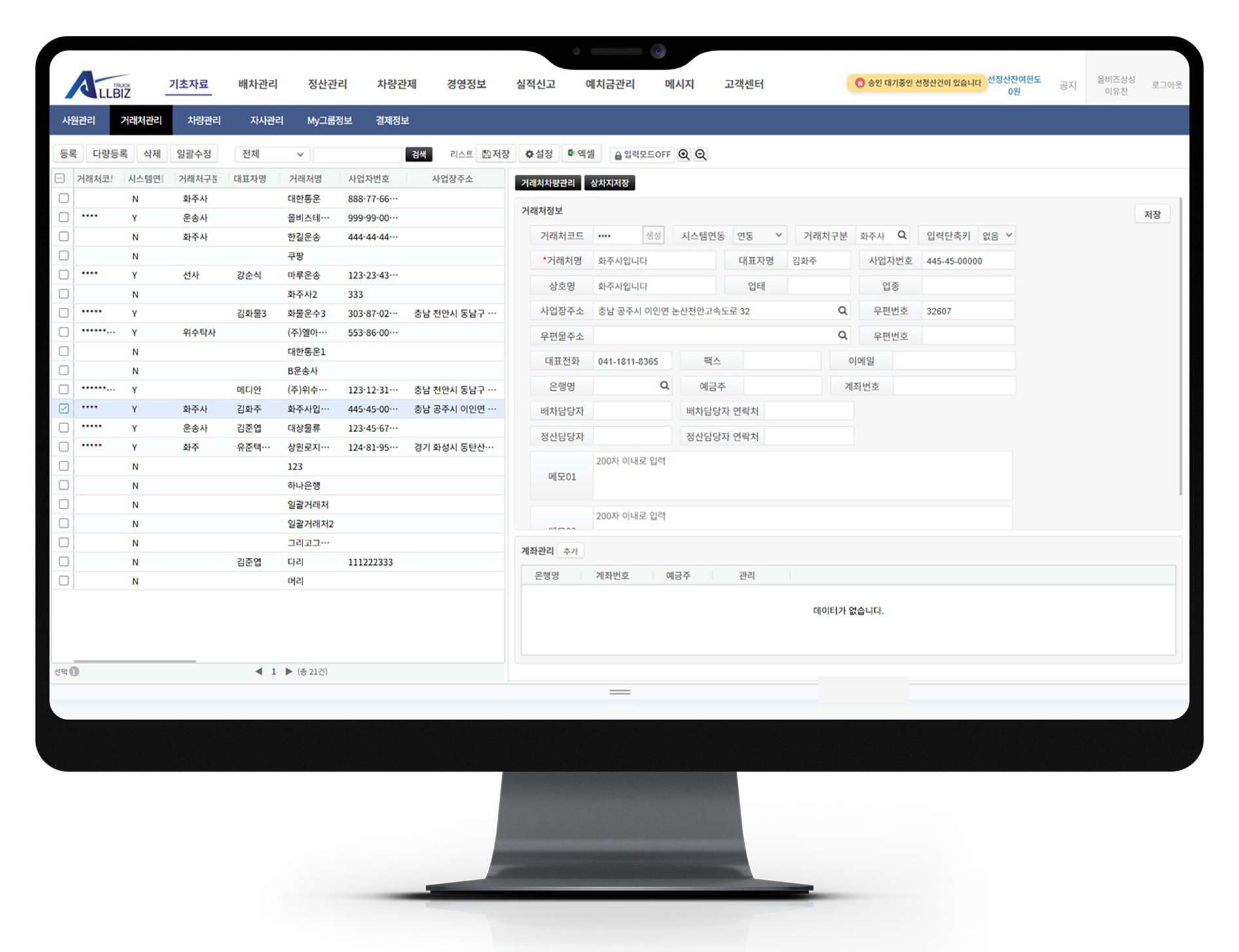Go to next page arrow in list pagination
The height and width of the screenshot is (952, 1239).
click(x=289, y=671)
